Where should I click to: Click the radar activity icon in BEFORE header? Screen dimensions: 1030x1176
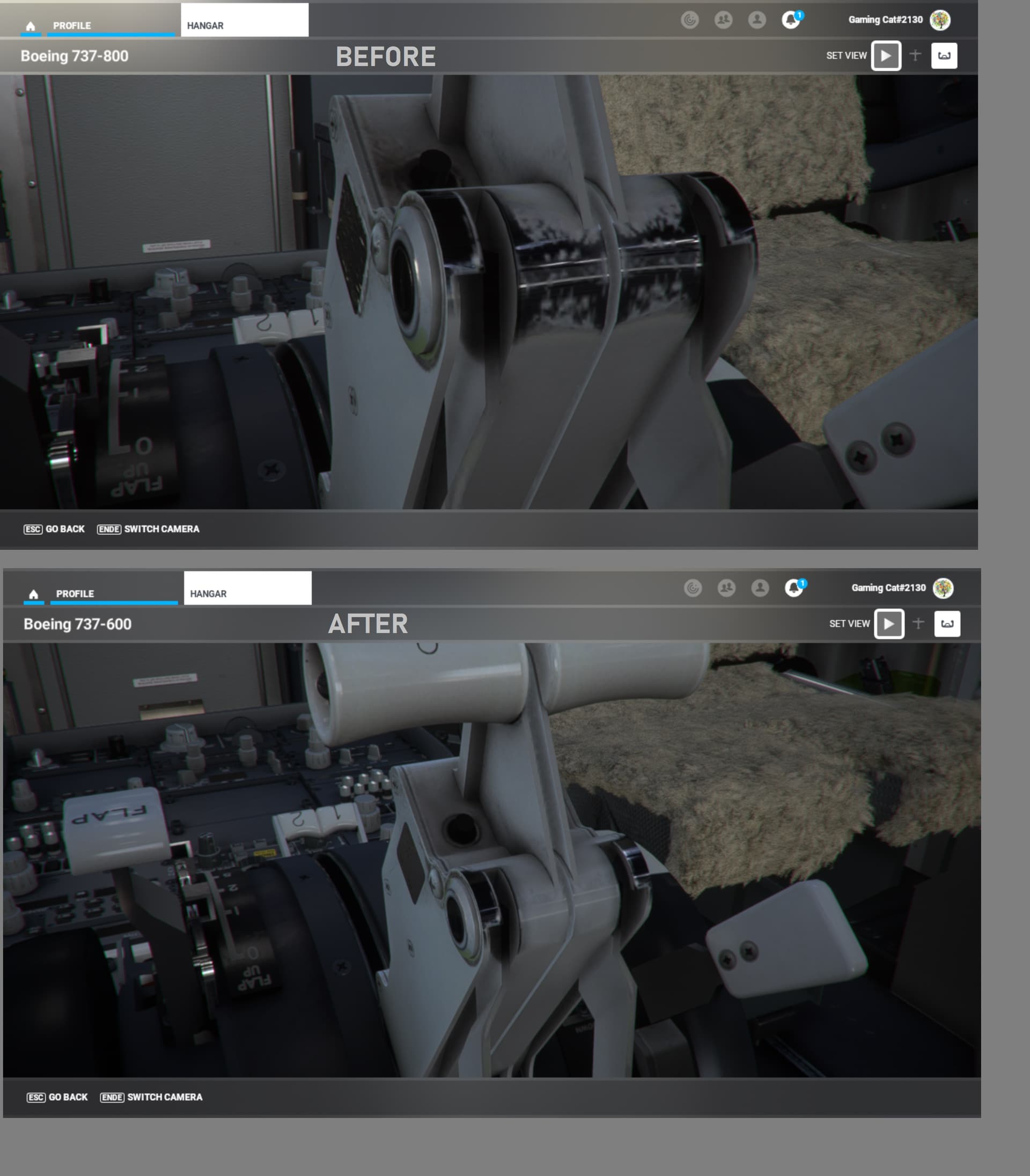click(x=690, y=20)
